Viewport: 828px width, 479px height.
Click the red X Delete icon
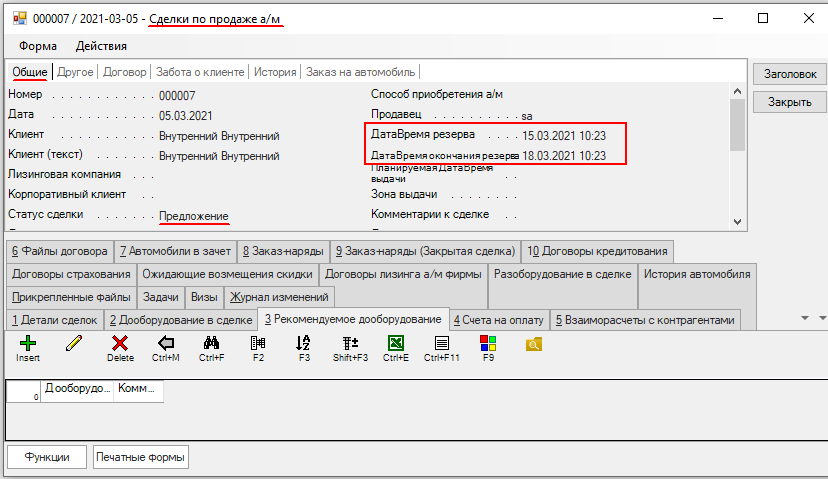click(120, 344)
